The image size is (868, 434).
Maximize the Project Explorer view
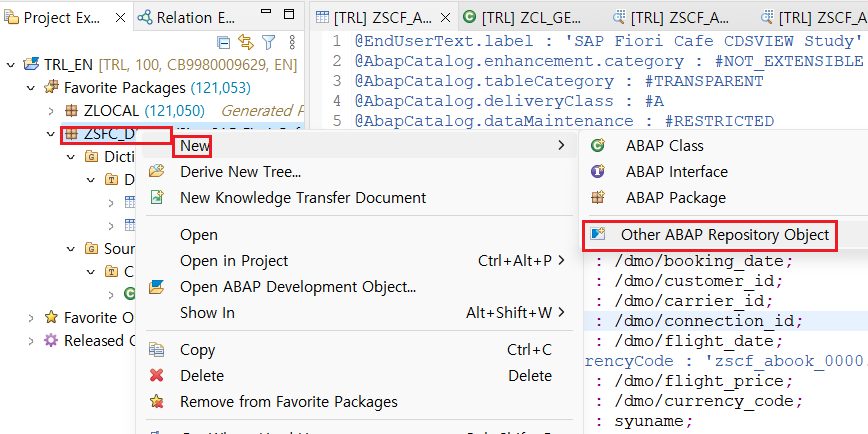coord(289,13)
